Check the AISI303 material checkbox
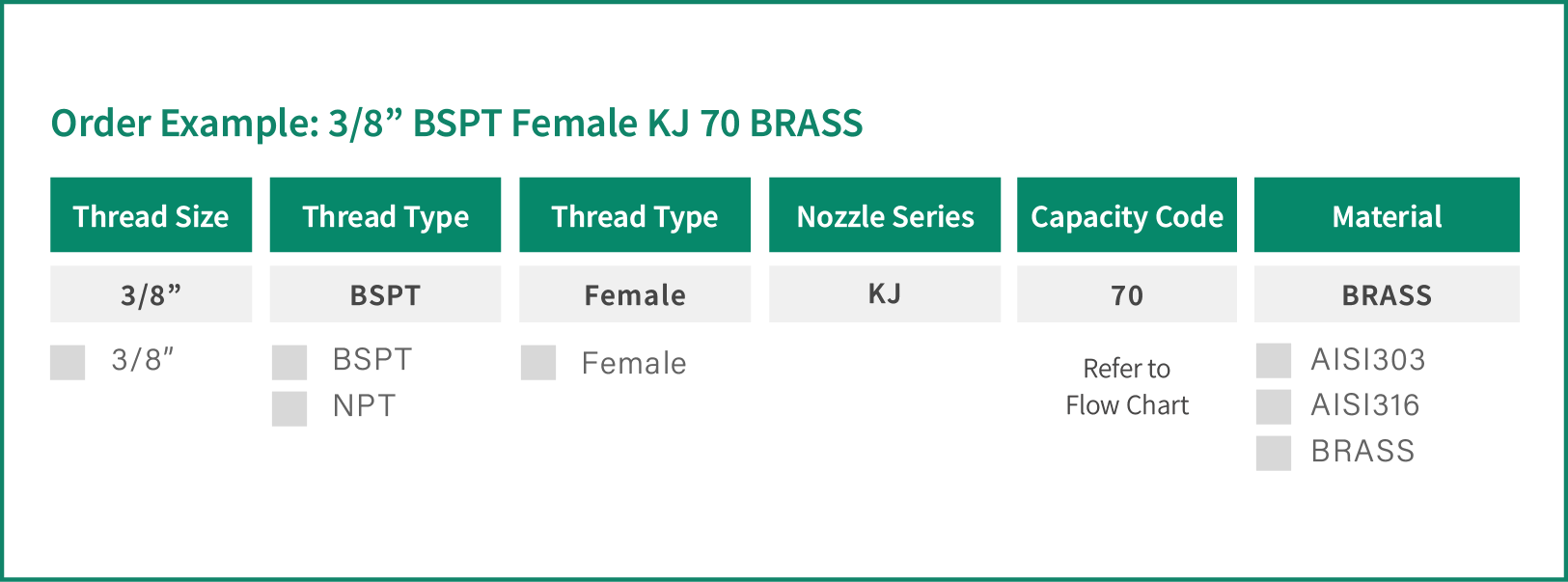Screen dimensions: 1568x582 coord(1274,361)
